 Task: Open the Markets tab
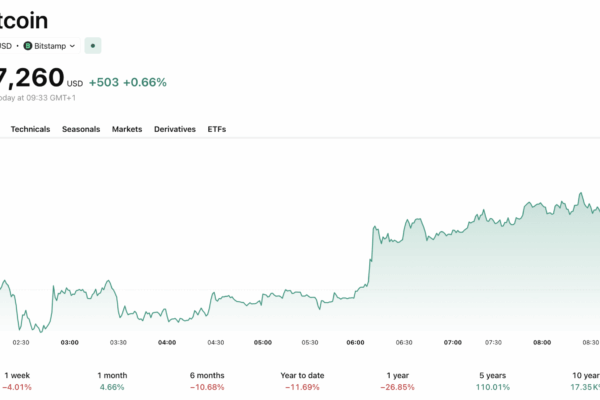coord(127,129)
